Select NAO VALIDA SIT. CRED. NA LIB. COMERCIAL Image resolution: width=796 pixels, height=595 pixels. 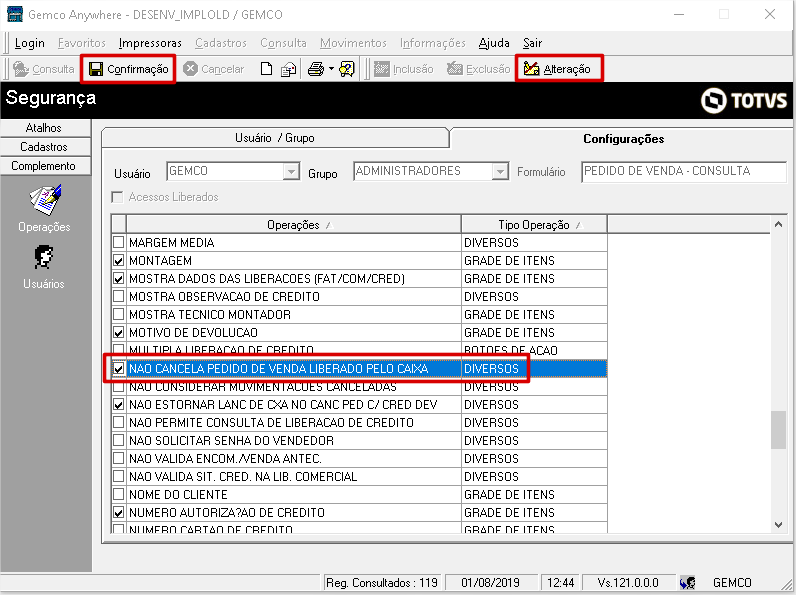tap(359, 476)
